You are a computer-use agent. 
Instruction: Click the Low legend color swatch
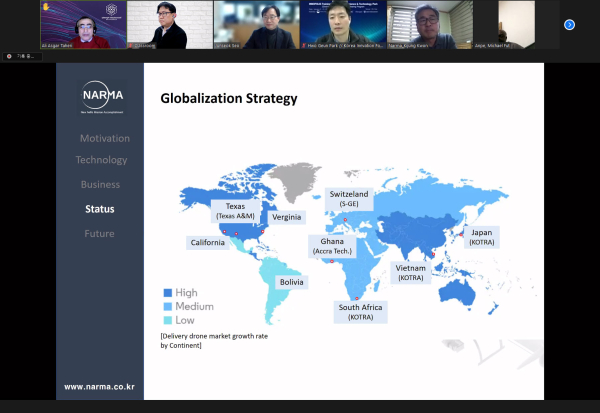(166, 319)
